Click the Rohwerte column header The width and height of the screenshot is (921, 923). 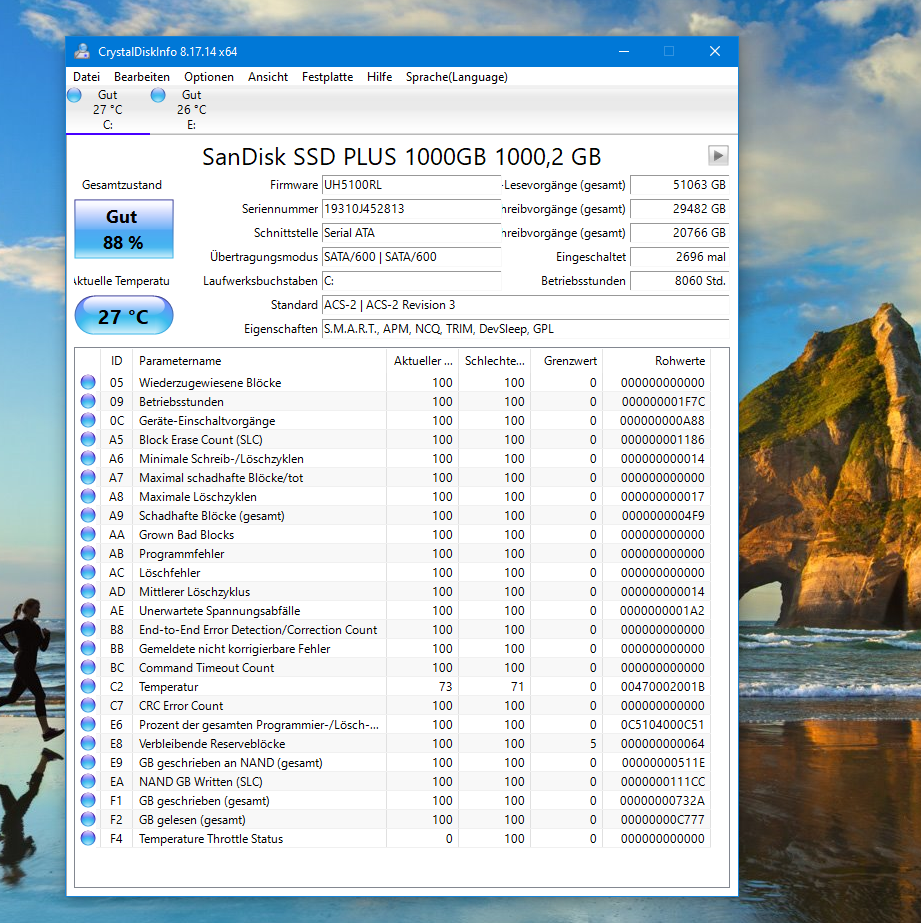click(x=656, y=361)
